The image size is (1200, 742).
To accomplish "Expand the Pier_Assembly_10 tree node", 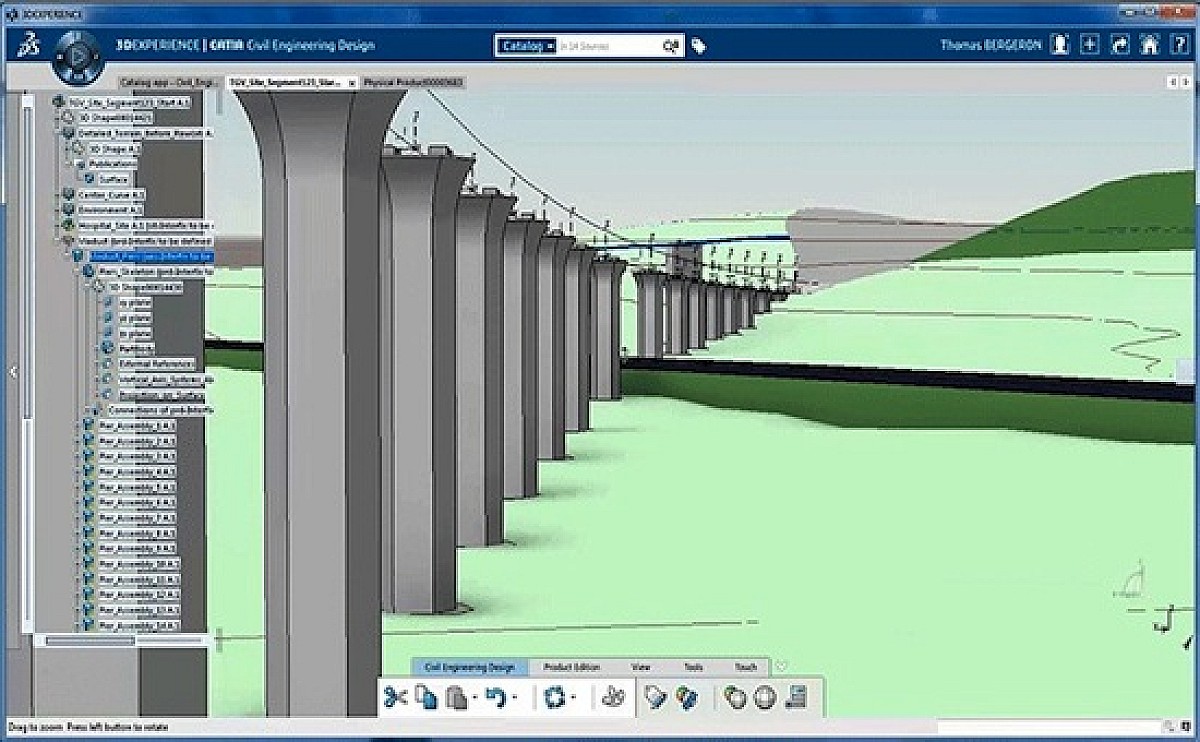I will pyautogui.click(x=78, y=565).
